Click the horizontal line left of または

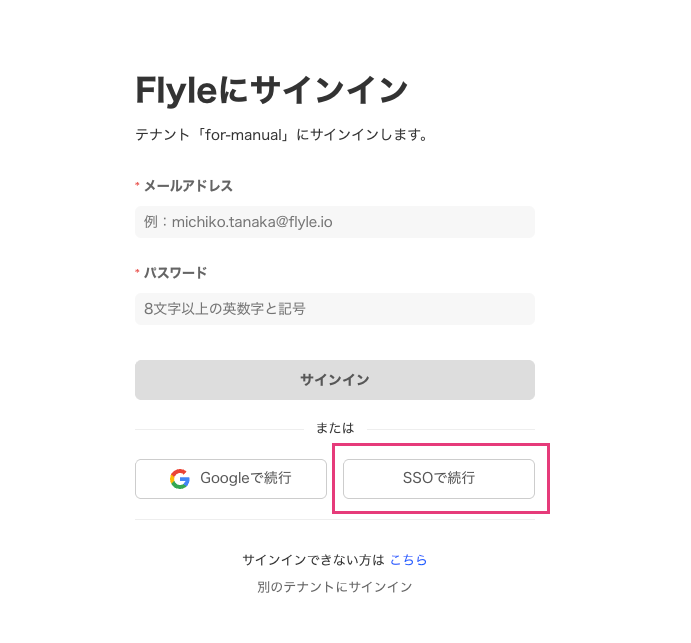(218, 429)
